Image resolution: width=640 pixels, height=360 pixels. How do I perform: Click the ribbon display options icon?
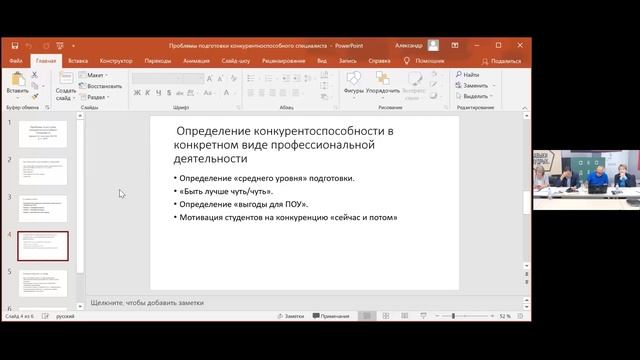(455, 45)
